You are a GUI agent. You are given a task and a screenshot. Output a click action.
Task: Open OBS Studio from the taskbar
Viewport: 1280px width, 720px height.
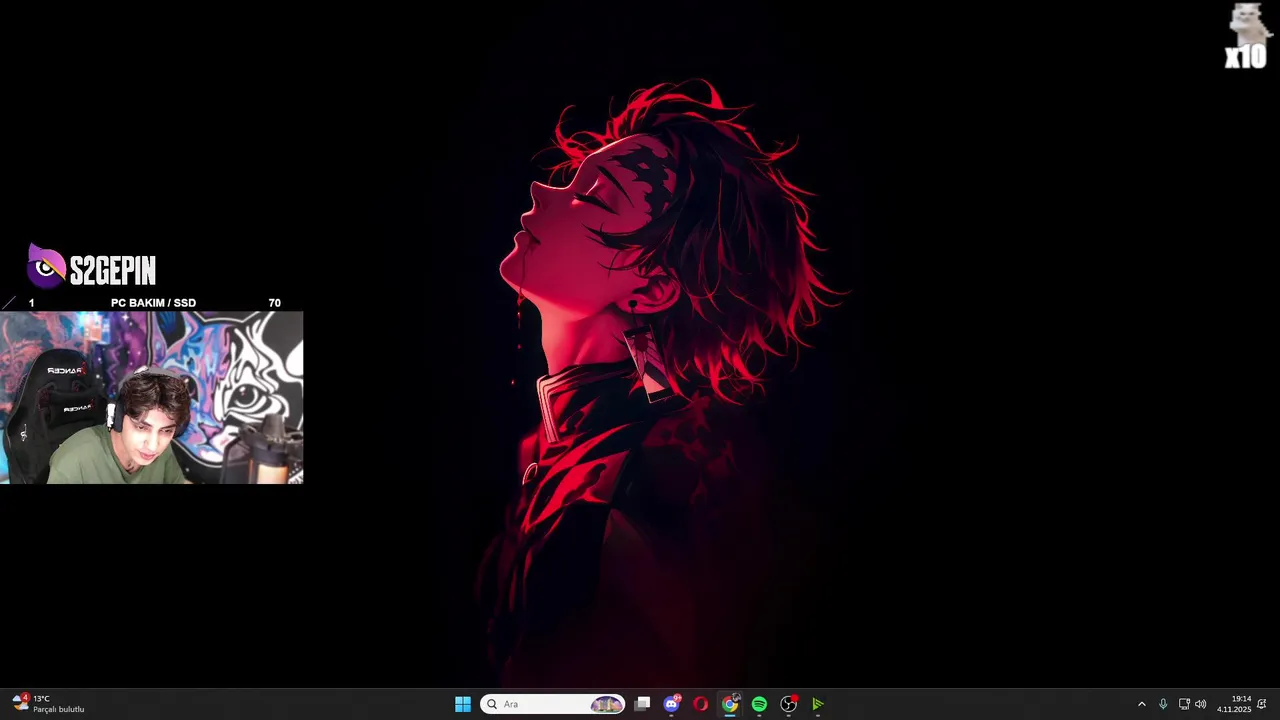pos(788,704)
